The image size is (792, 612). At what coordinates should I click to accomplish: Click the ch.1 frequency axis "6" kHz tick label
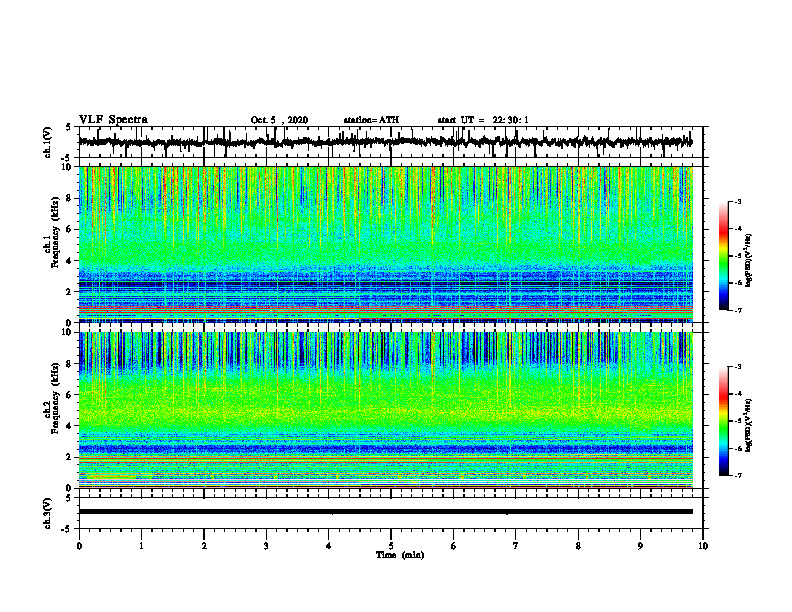[71, 230]
